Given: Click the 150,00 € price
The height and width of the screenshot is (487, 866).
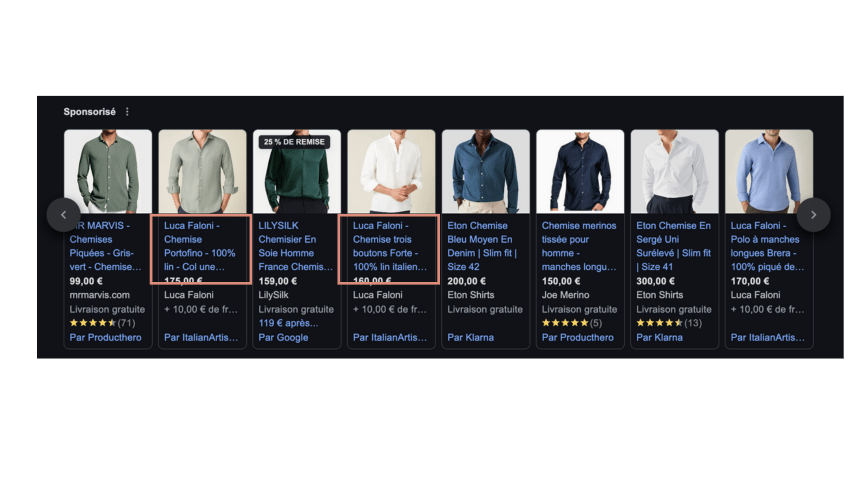Looking at the screenshot, I should click(561, 281).
